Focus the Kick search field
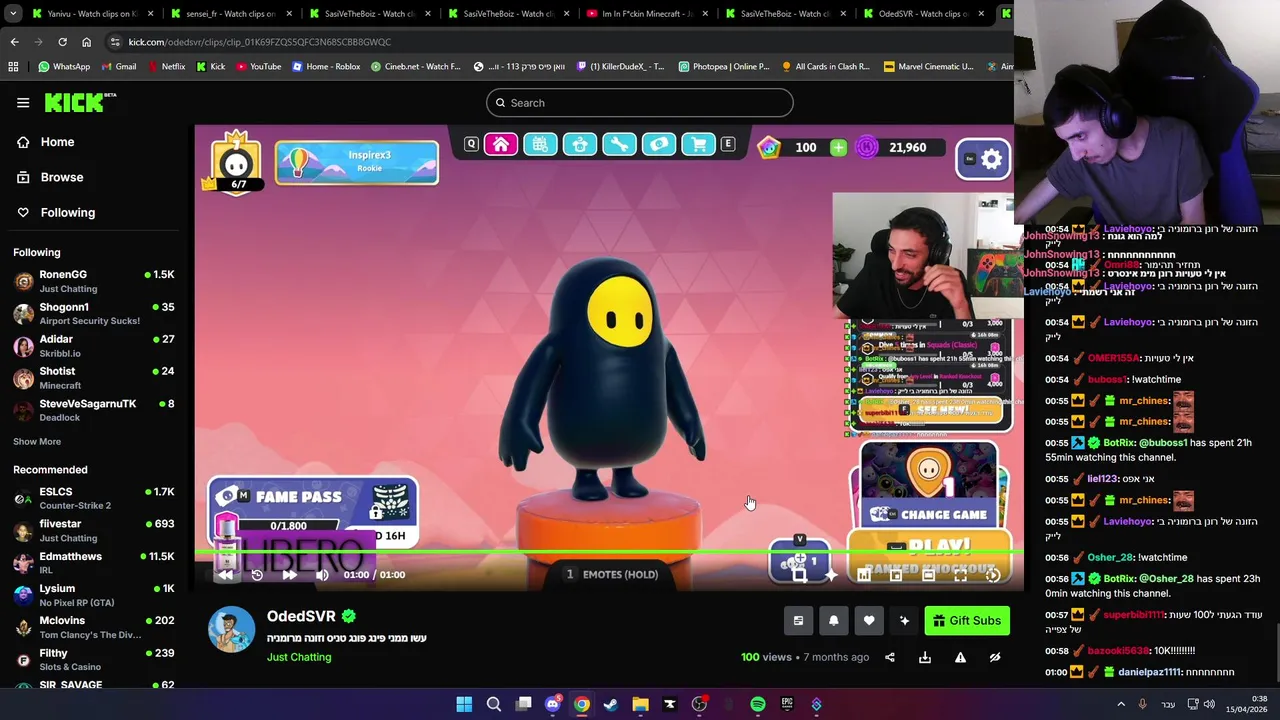 tap(639, 103)
